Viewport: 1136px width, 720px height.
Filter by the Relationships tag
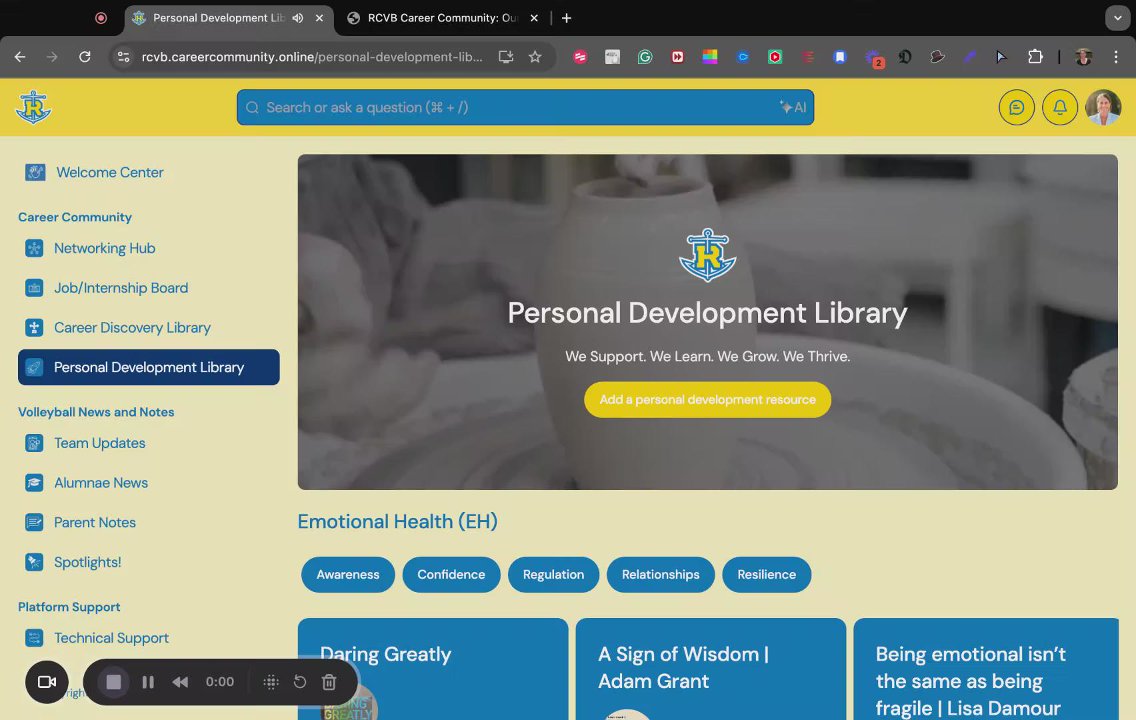click(x=661, y=575)
